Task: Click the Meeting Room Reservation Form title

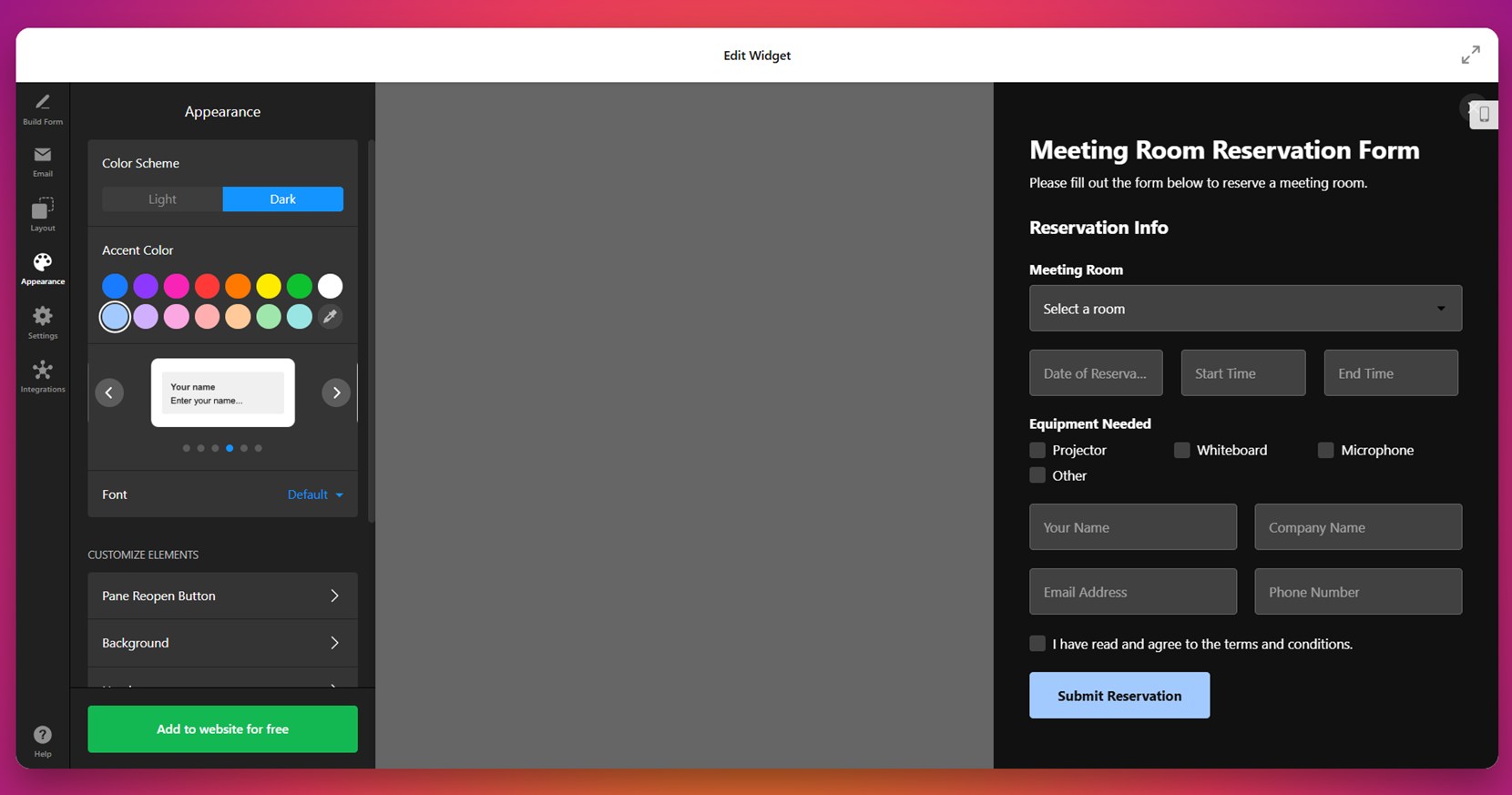Action: [1224, 149]
